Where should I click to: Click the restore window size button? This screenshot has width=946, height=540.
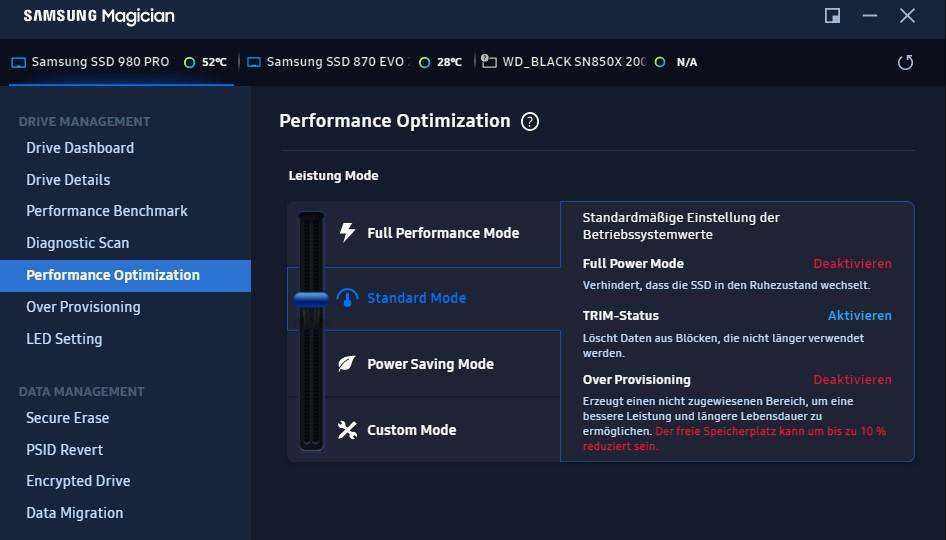click(832, 16)
